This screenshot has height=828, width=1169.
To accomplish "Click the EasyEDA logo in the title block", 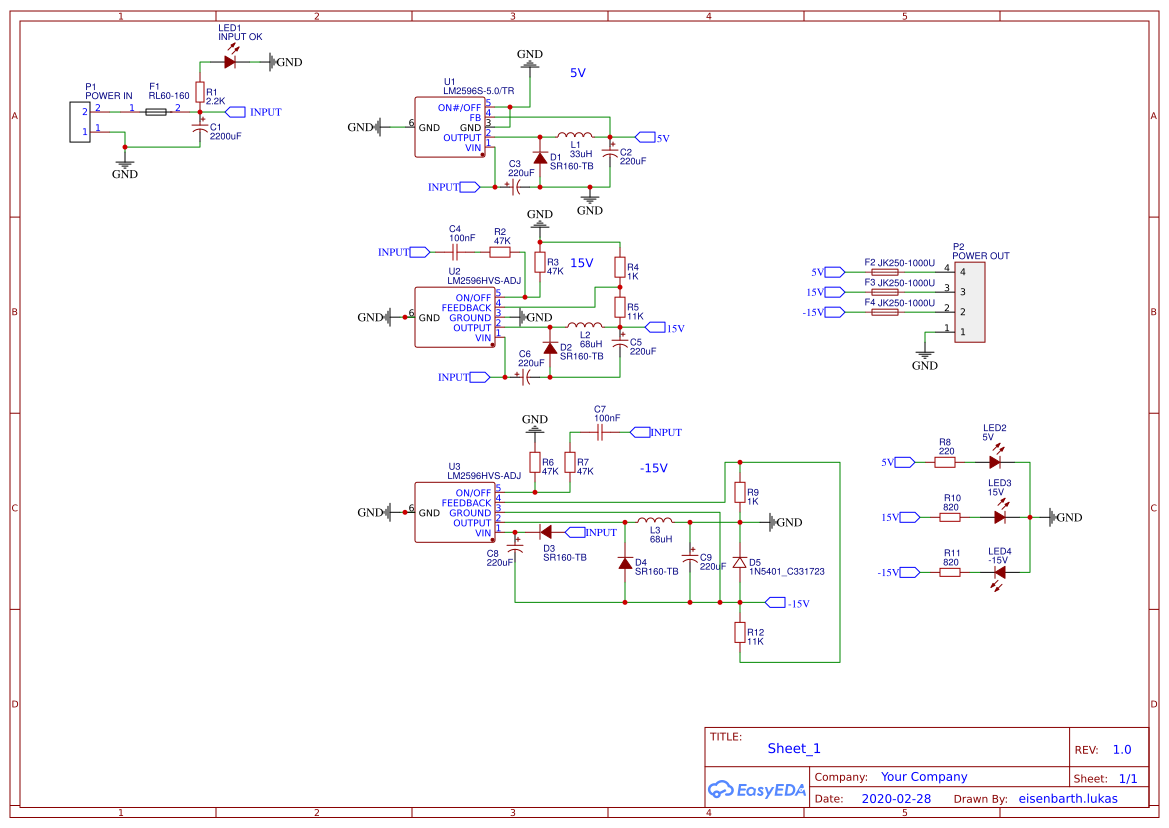I will (757, 790).
